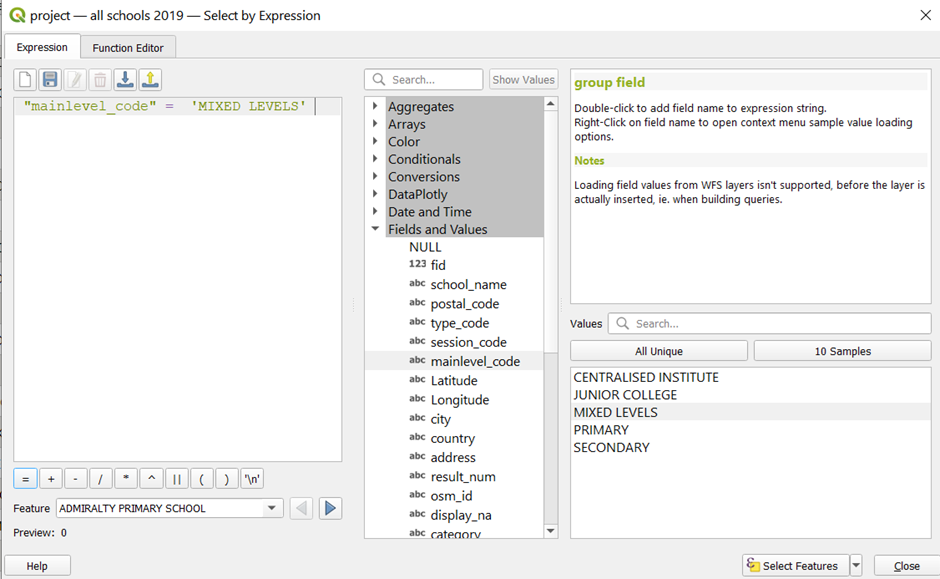Click the All Unique button
This screenshot has height=579, width=940.
click(658, 351)
